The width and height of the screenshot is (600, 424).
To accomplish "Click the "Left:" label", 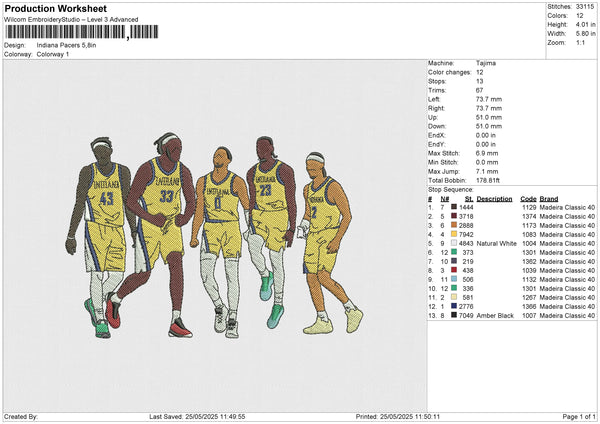I will pyautogui.click(x=434, y=99).
